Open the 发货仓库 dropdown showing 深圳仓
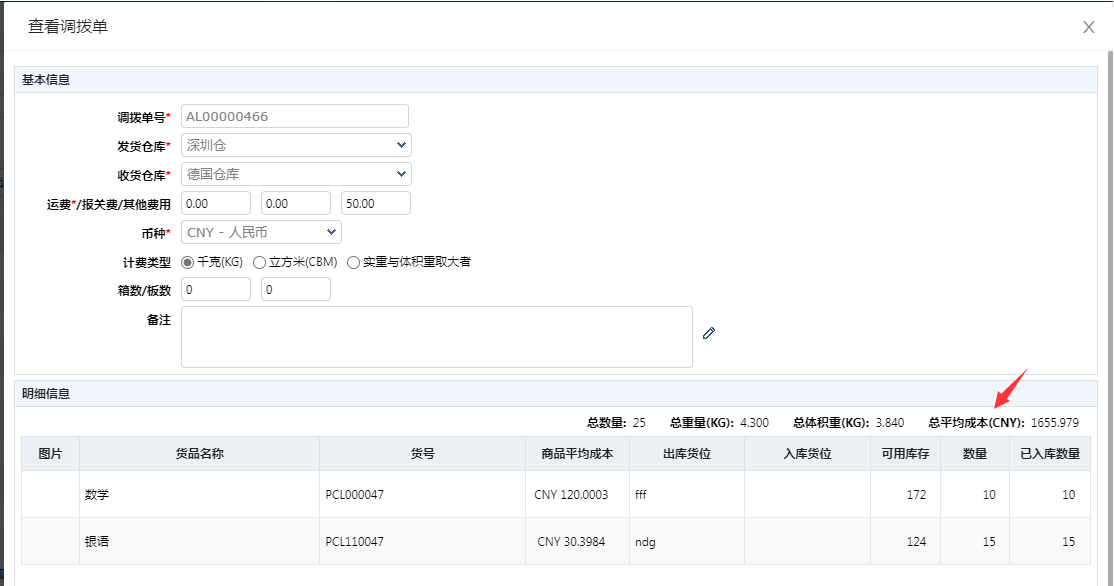 coord(296,145)
